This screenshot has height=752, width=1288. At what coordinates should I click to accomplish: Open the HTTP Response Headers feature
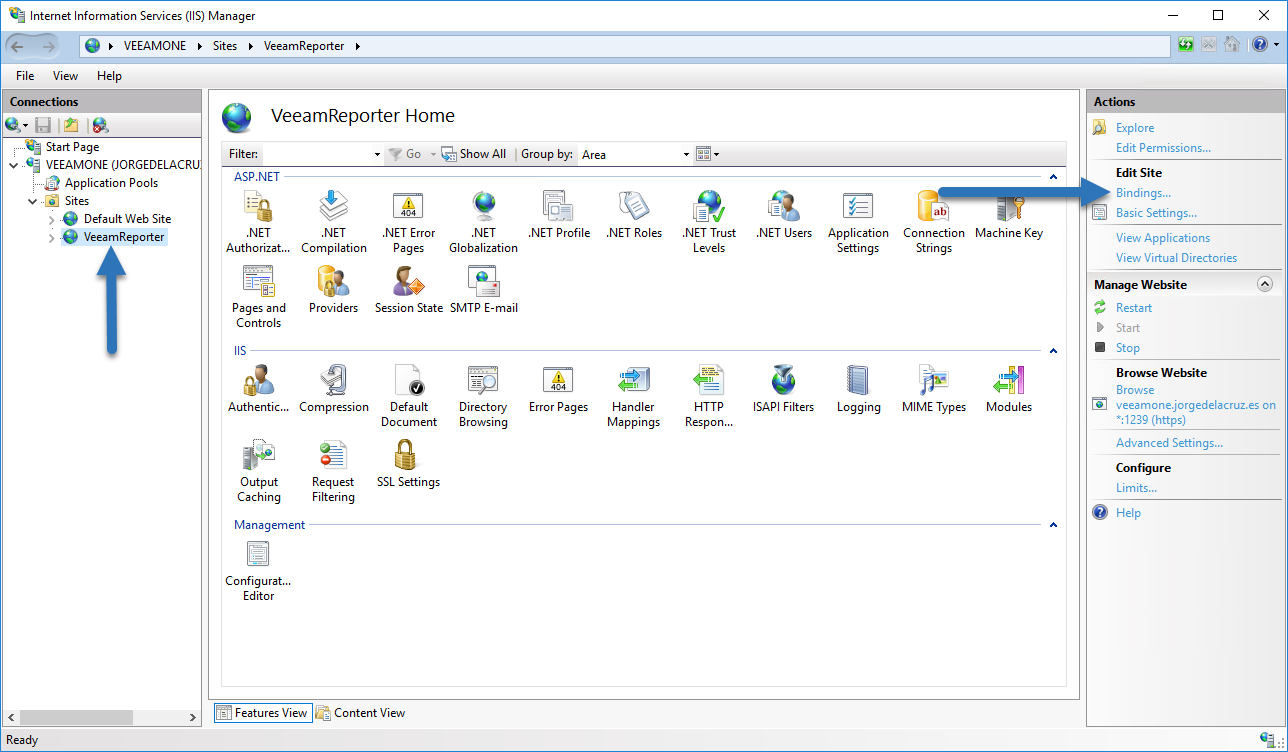pyautogui.click(x=709, y=396)
